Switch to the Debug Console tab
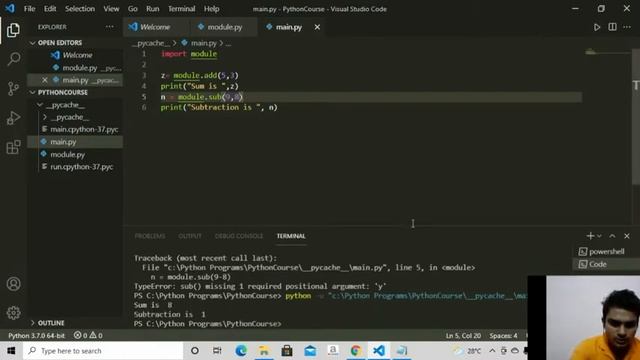The image size is (640, 360). point(239,236)
